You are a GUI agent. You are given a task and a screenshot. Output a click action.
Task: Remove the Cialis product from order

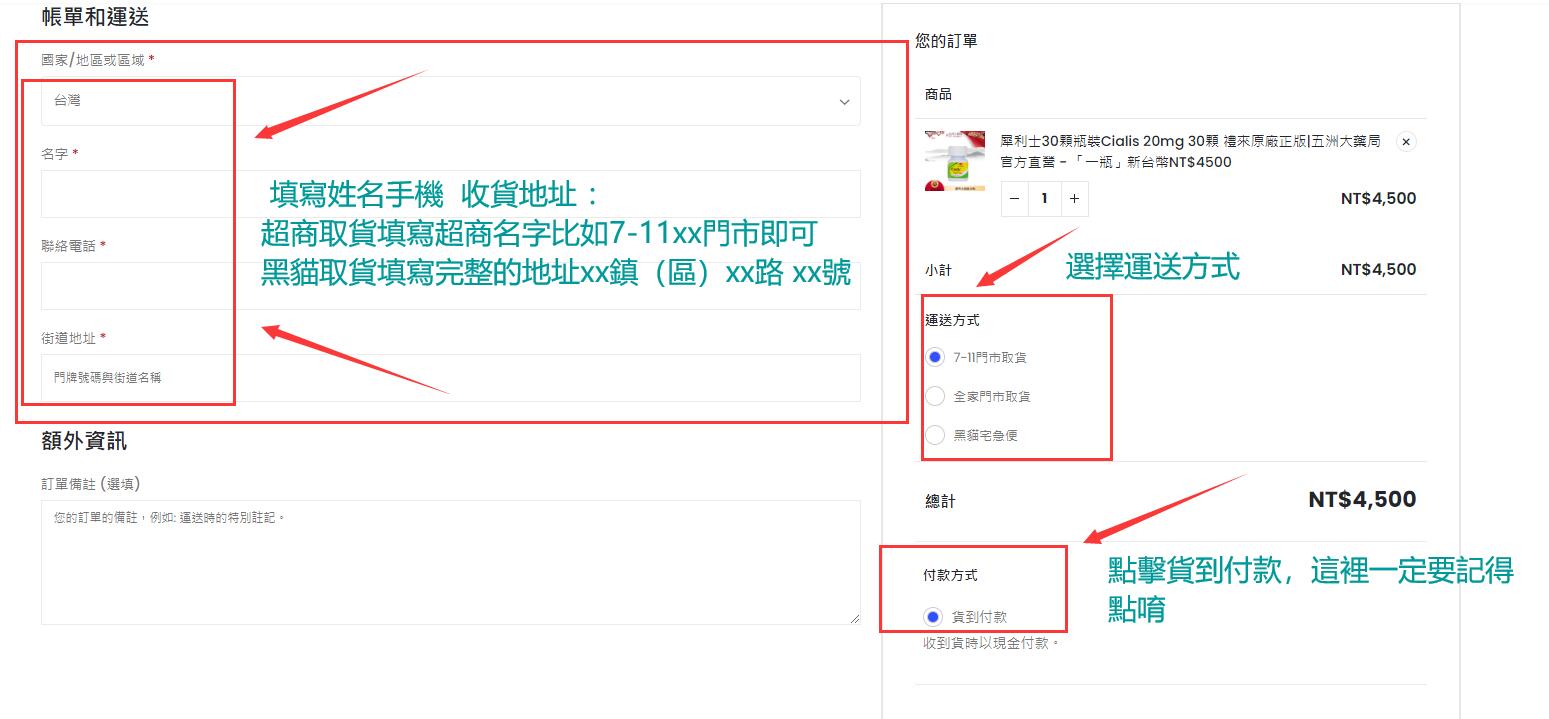1406,142
